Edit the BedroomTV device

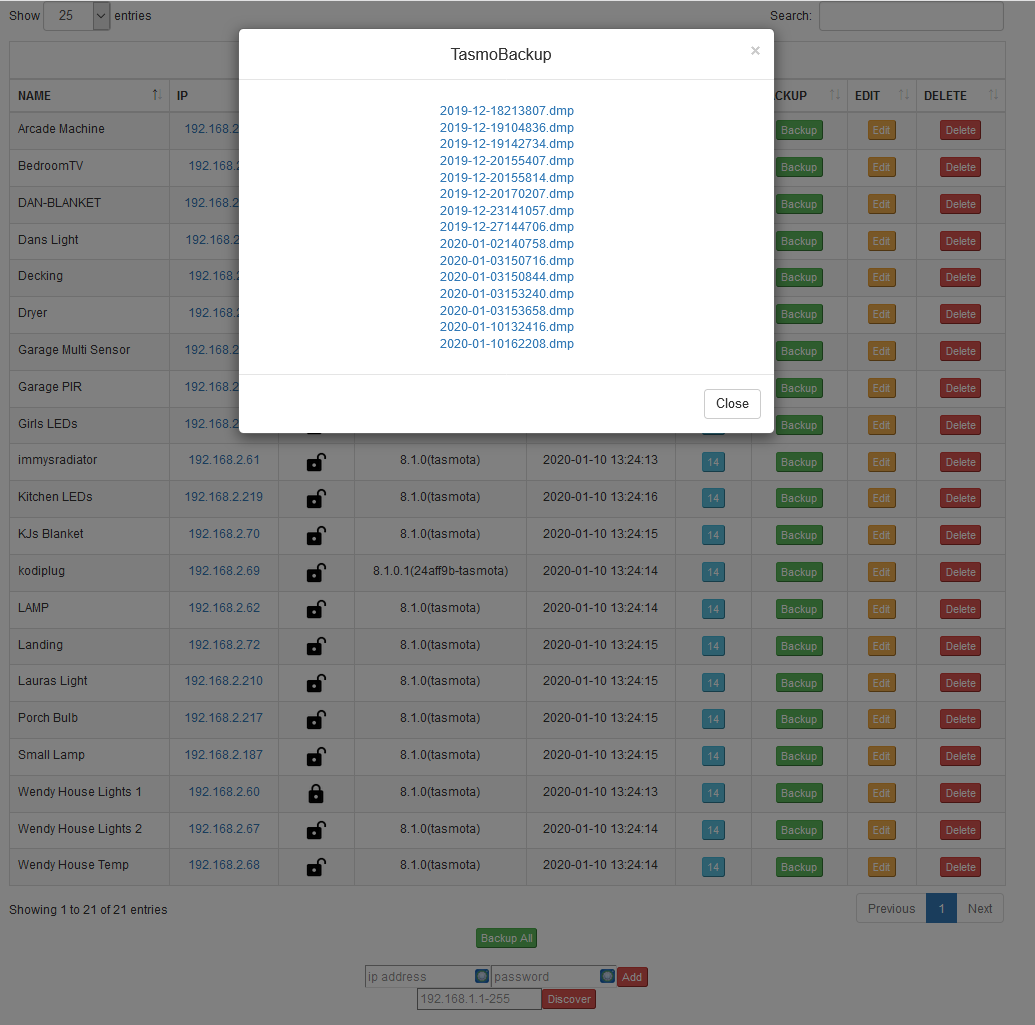tap(881, 167)
